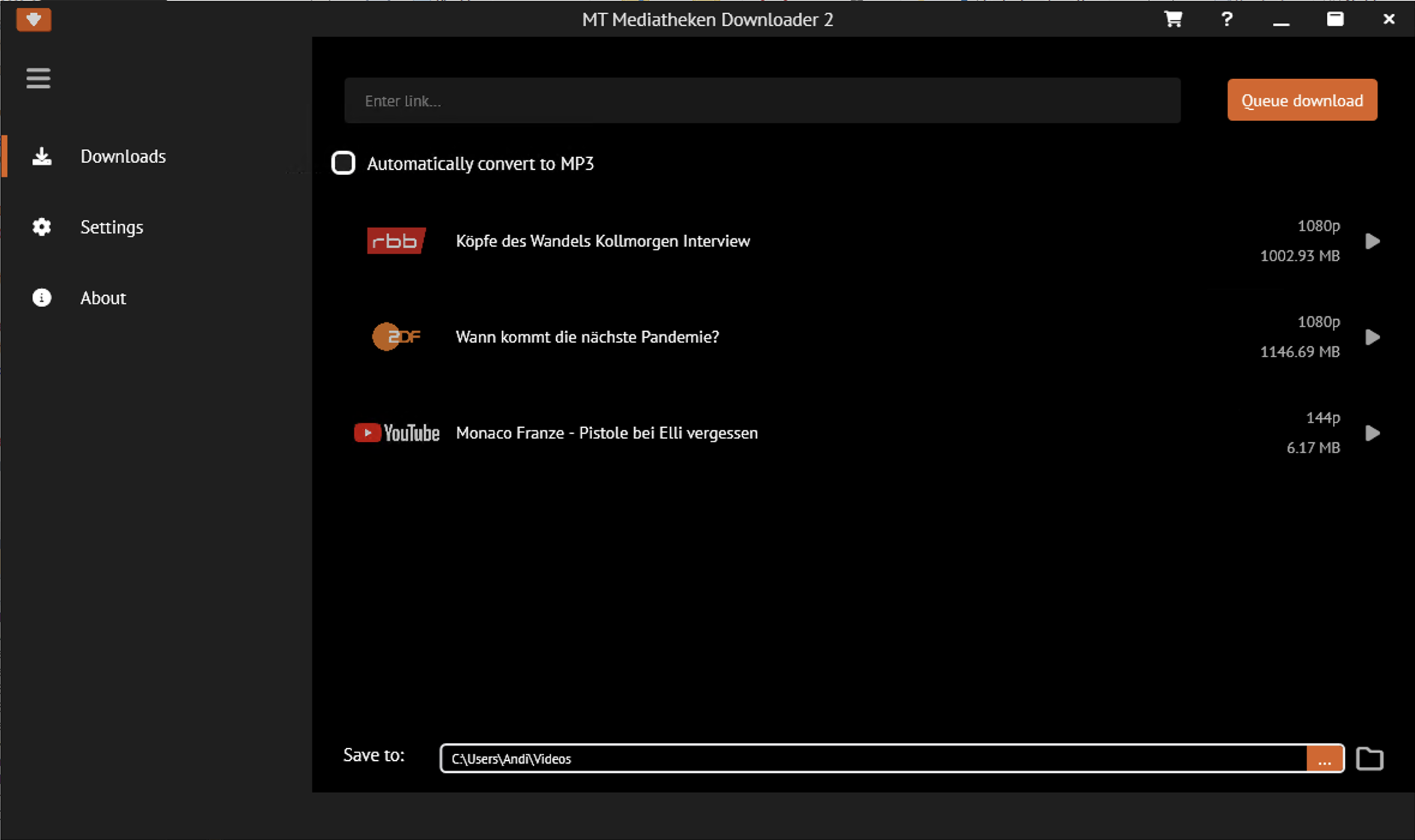This screenshot has width=1415, height=840.
Task: Open the save folder via folder icon
Action: click(1369, 758)
